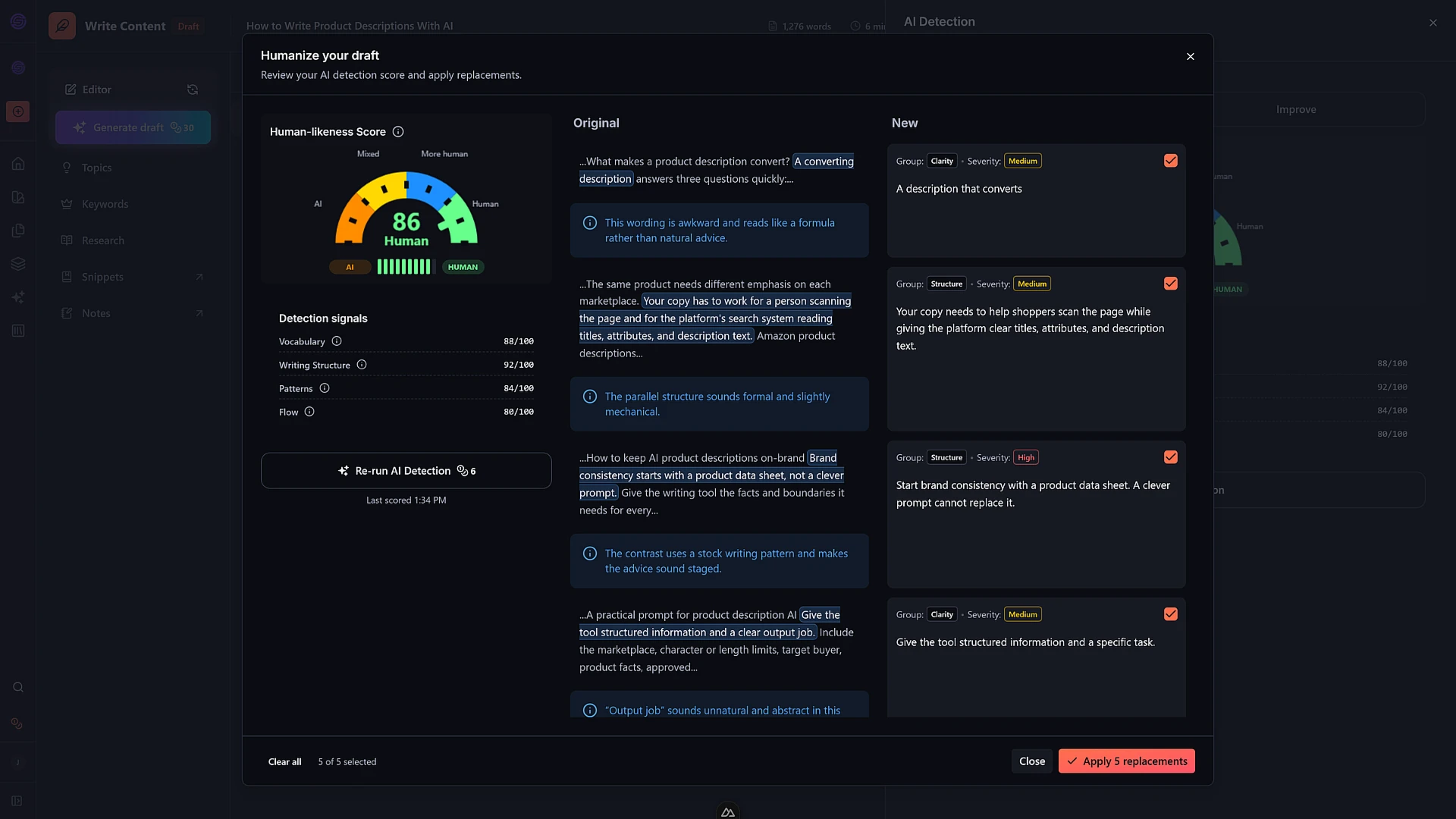Image resolution: width=1456 pixels, height=819 pixels.
Task: Click home icon in left rail
Action: (18, 164)
